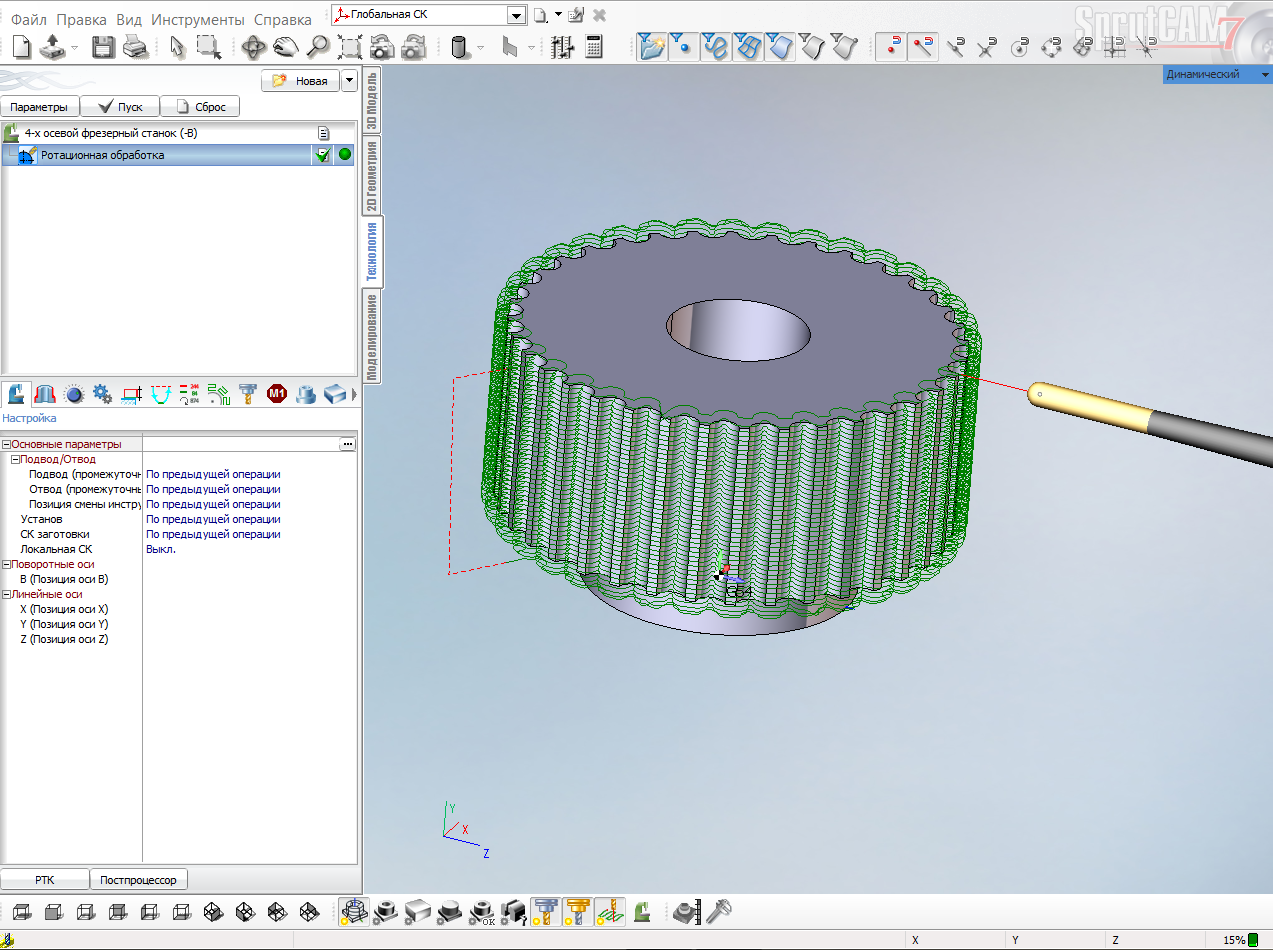Click the Сброс button

[x=200, y=107]
